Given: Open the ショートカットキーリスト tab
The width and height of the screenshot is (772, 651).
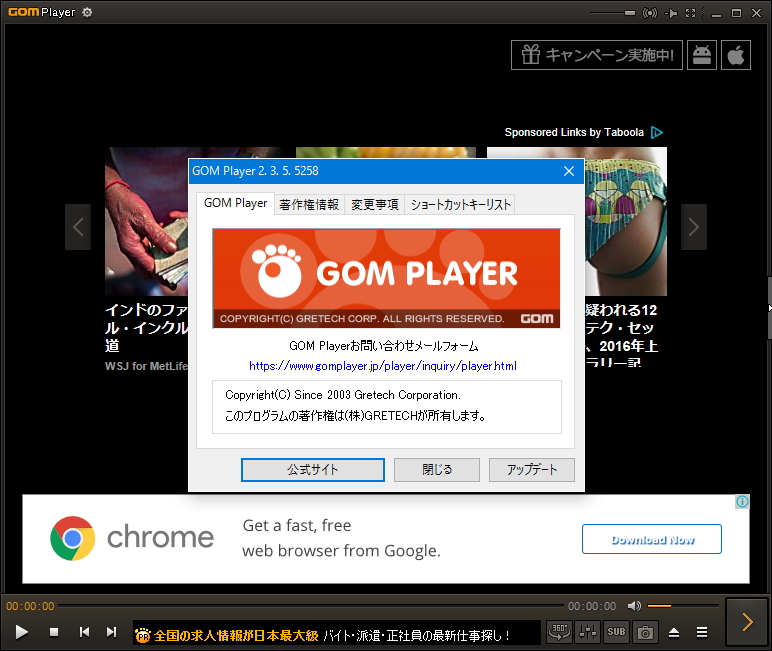Looking at the screenshot, I should click(460, 204).
